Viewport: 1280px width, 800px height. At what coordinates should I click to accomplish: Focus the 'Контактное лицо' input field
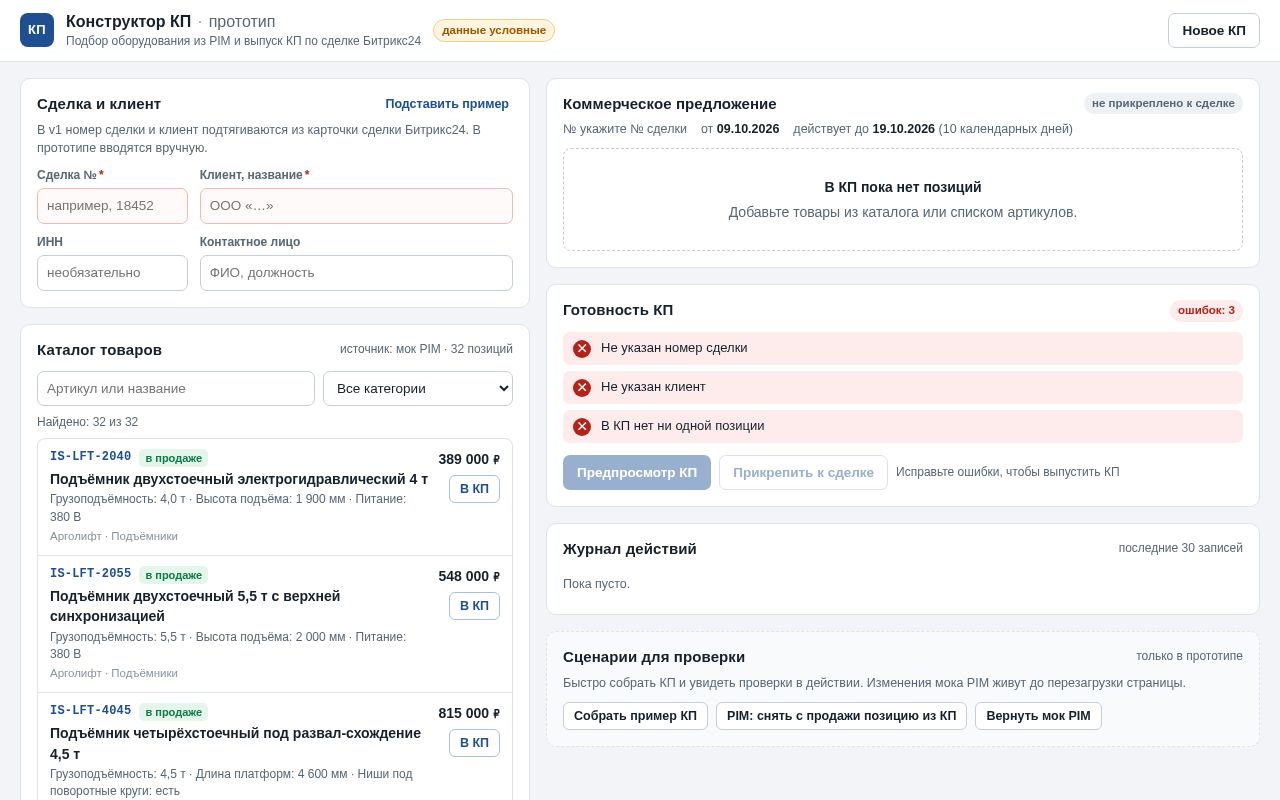pyautogui.click(x=356, y=273)
